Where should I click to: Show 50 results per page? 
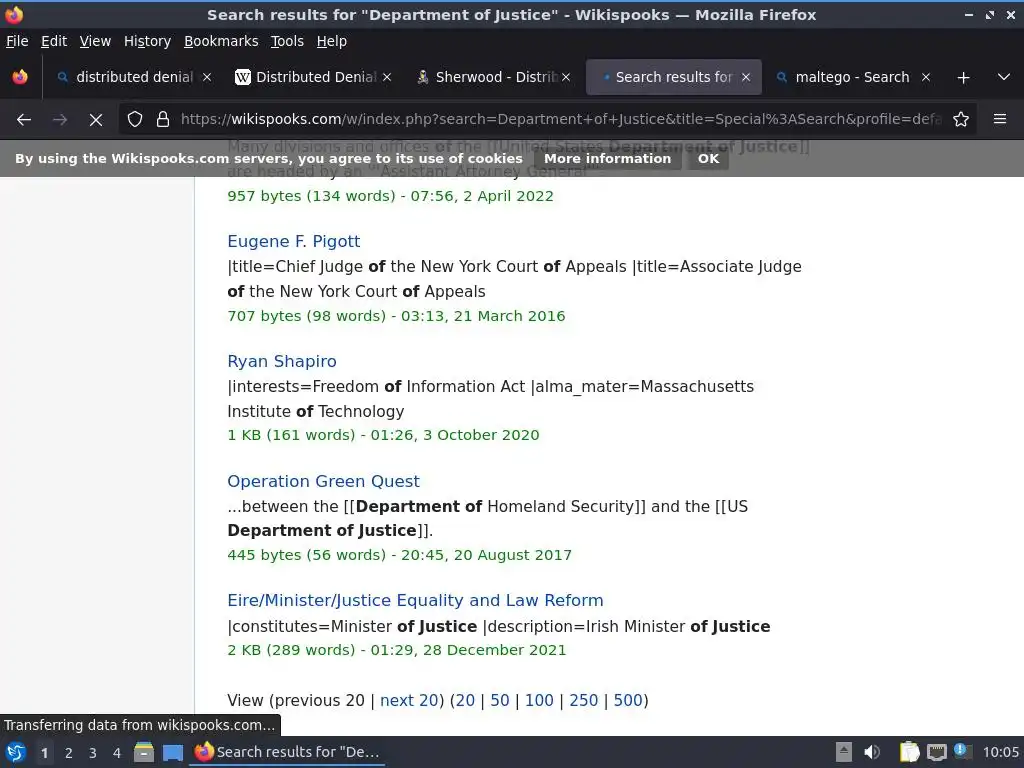tap(500, 700)
